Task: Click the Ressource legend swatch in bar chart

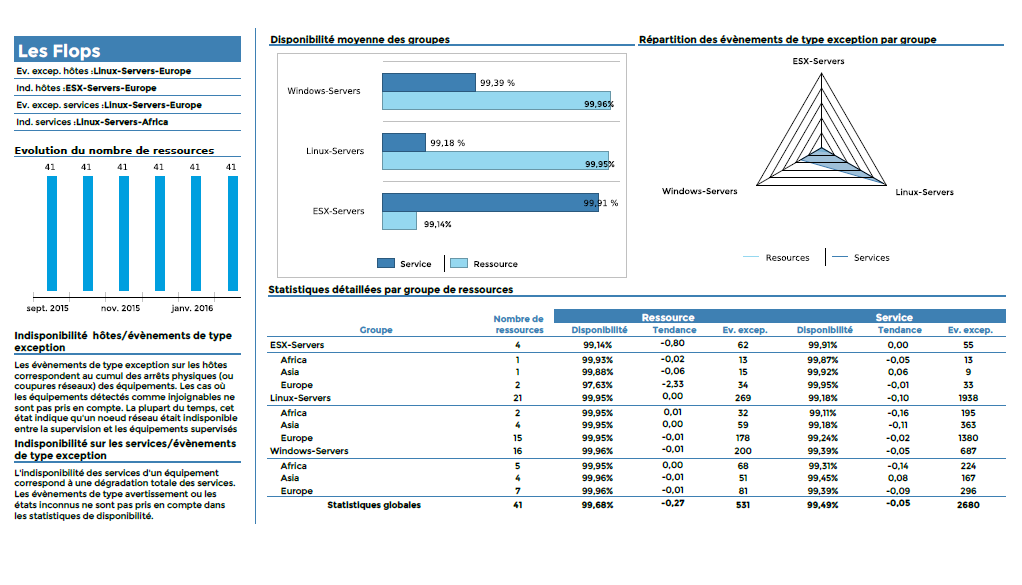Action: [x=459, y=263]
